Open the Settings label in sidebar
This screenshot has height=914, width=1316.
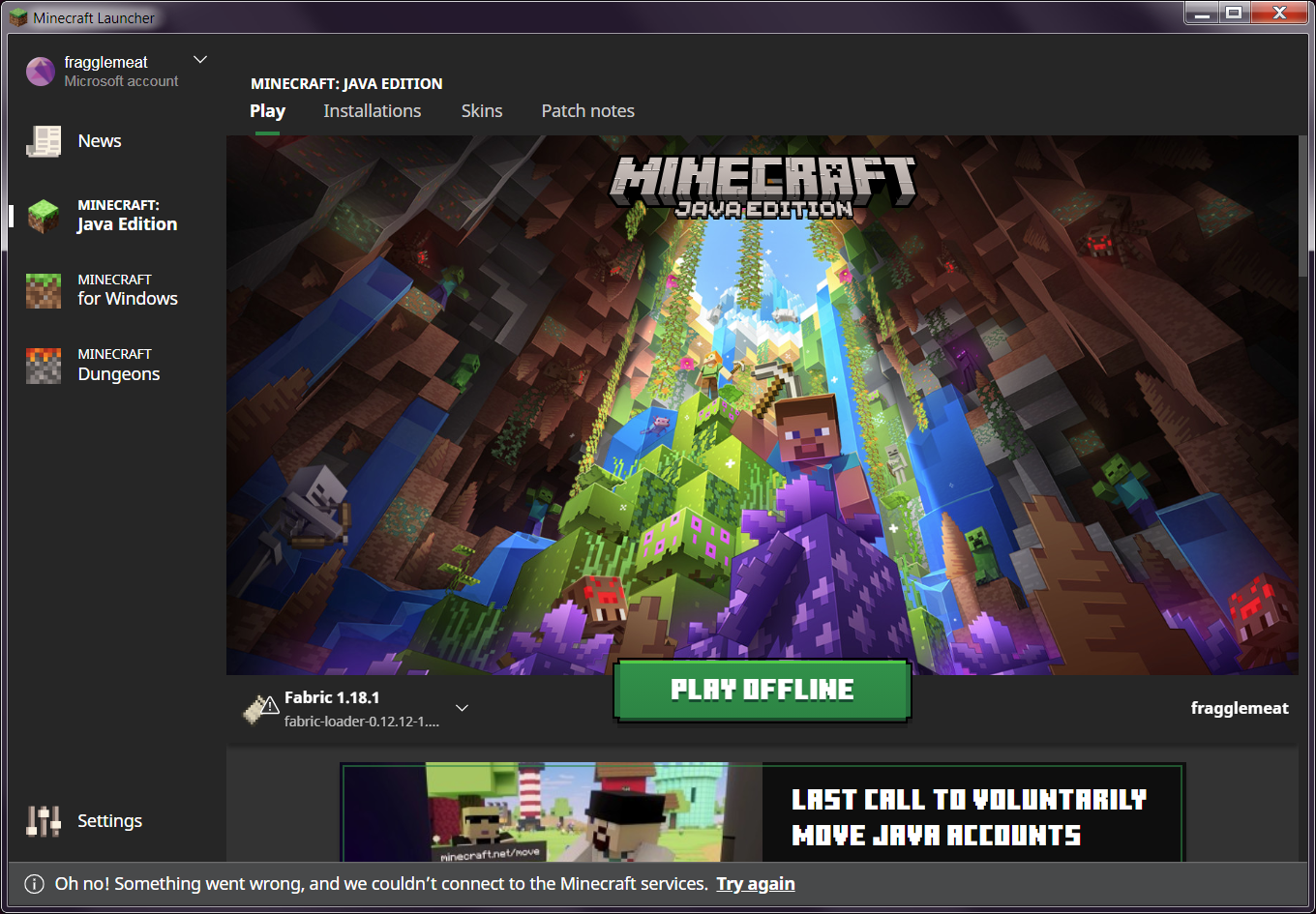pyautogui.click(x=109, y=821)
